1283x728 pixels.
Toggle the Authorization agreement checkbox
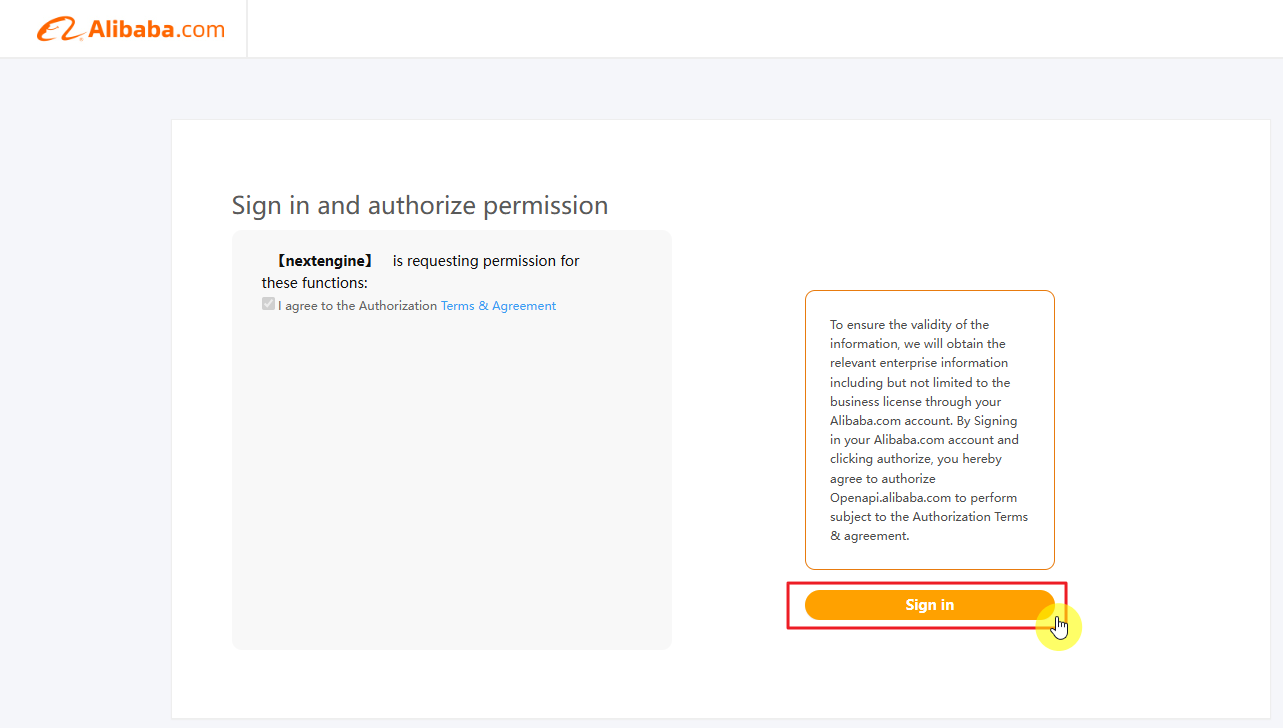268,304
